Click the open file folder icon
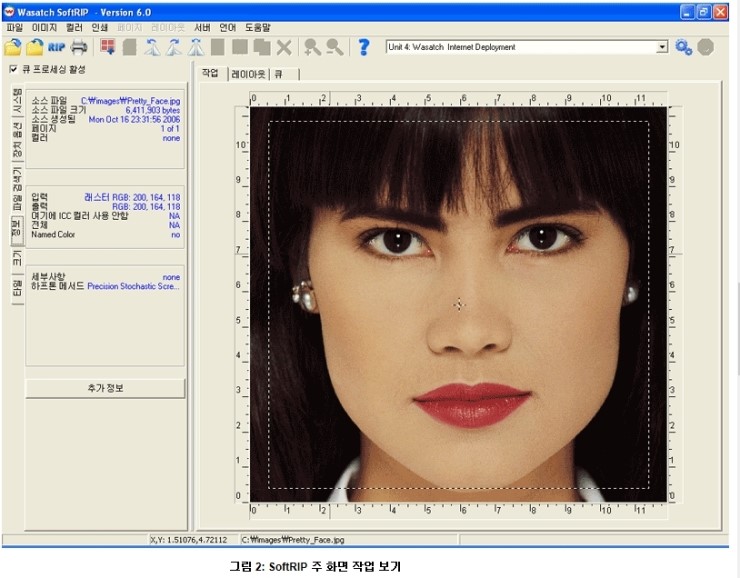 click(13, 47)
